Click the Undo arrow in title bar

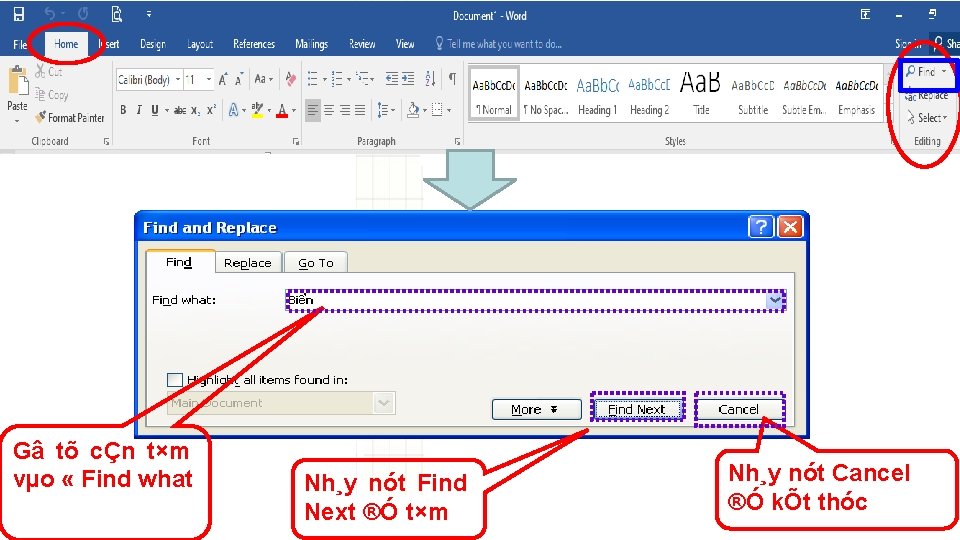[x=49, y=13]
